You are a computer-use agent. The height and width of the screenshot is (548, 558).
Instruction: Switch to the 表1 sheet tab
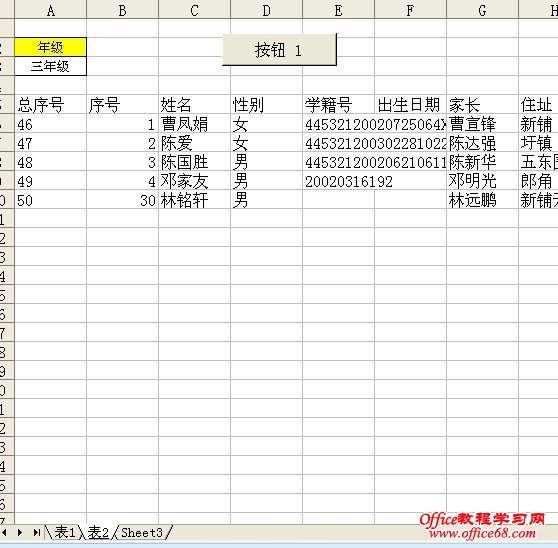coord(65,533)
